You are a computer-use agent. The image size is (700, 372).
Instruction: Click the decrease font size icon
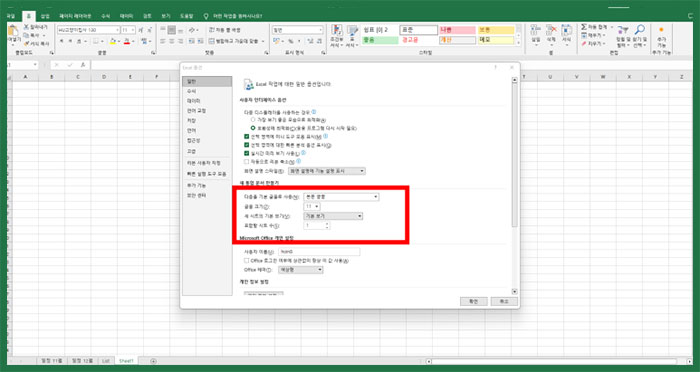(x=150, y=30)
